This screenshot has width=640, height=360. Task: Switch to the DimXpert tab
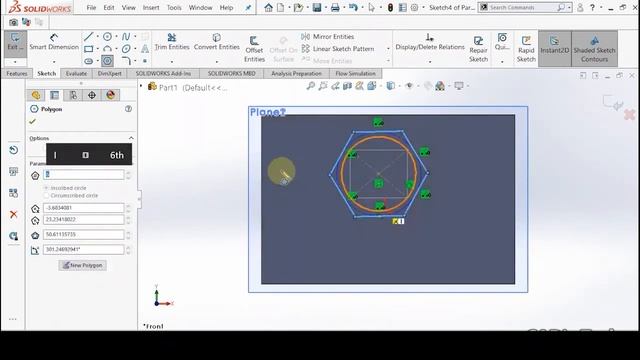click(x=109, y=73)
